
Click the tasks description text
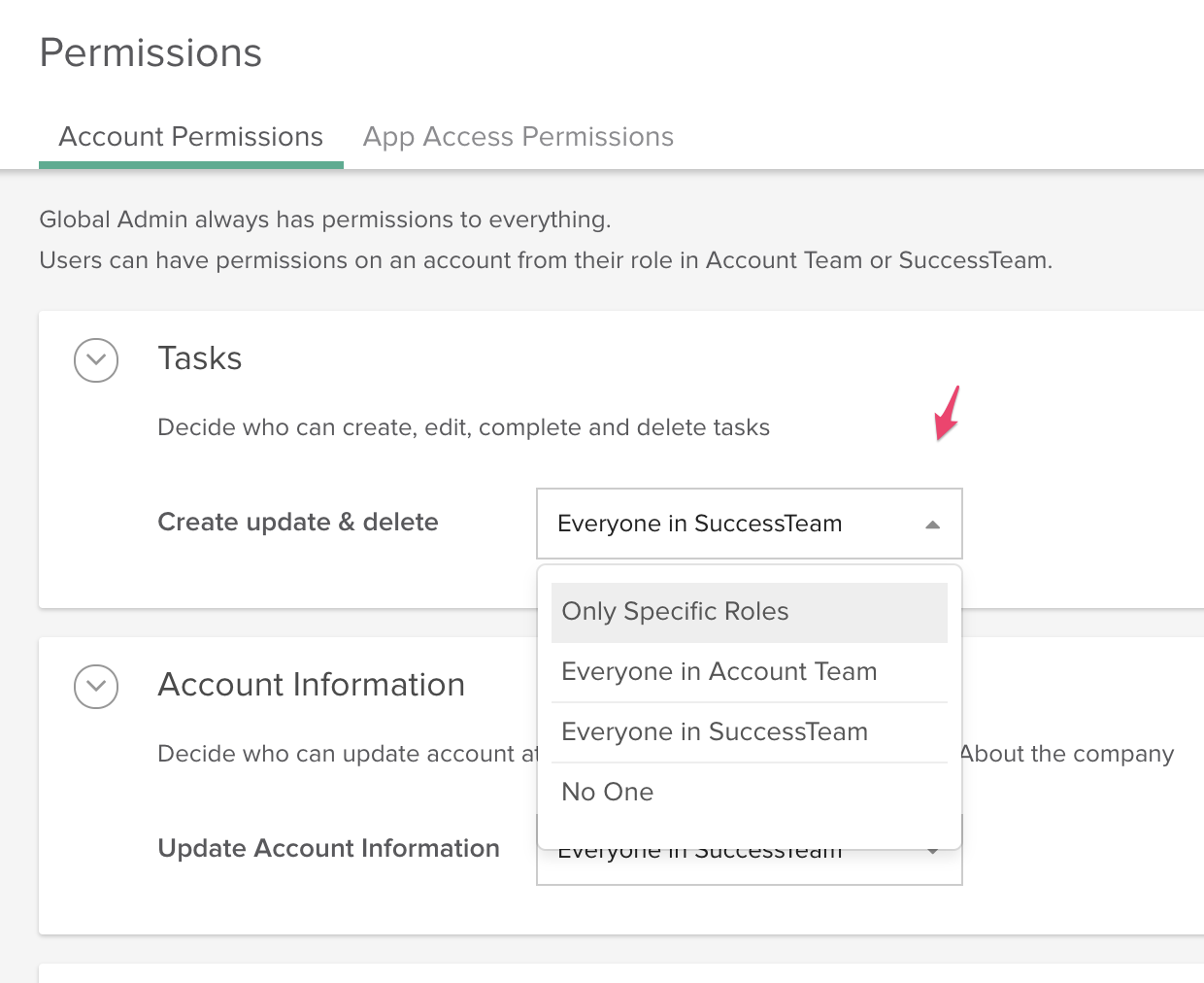click(x=464, y=427)
